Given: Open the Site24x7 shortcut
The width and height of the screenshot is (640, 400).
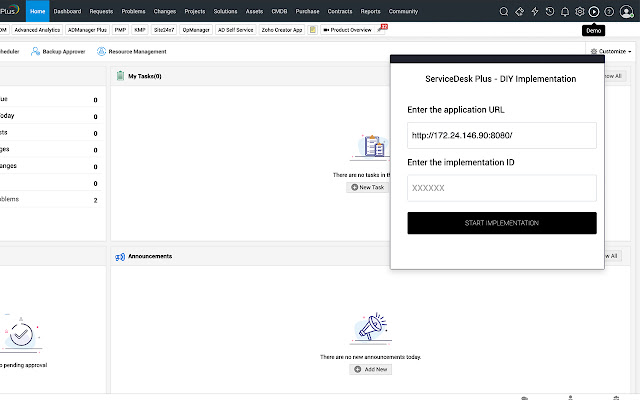Looking at the screenshot, I should point(164,30).
